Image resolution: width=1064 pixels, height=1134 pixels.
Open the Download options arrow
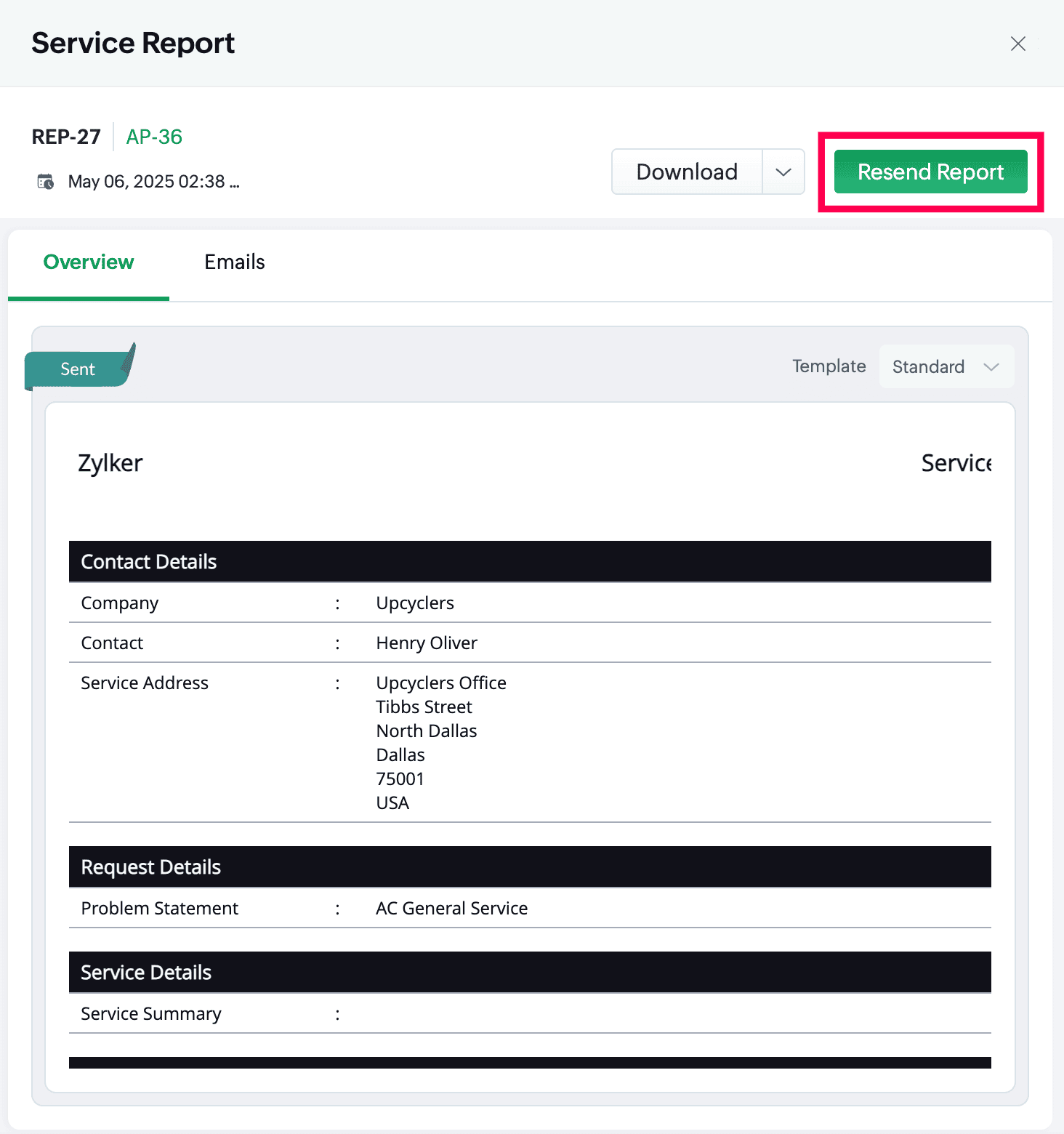coord(783,172)
